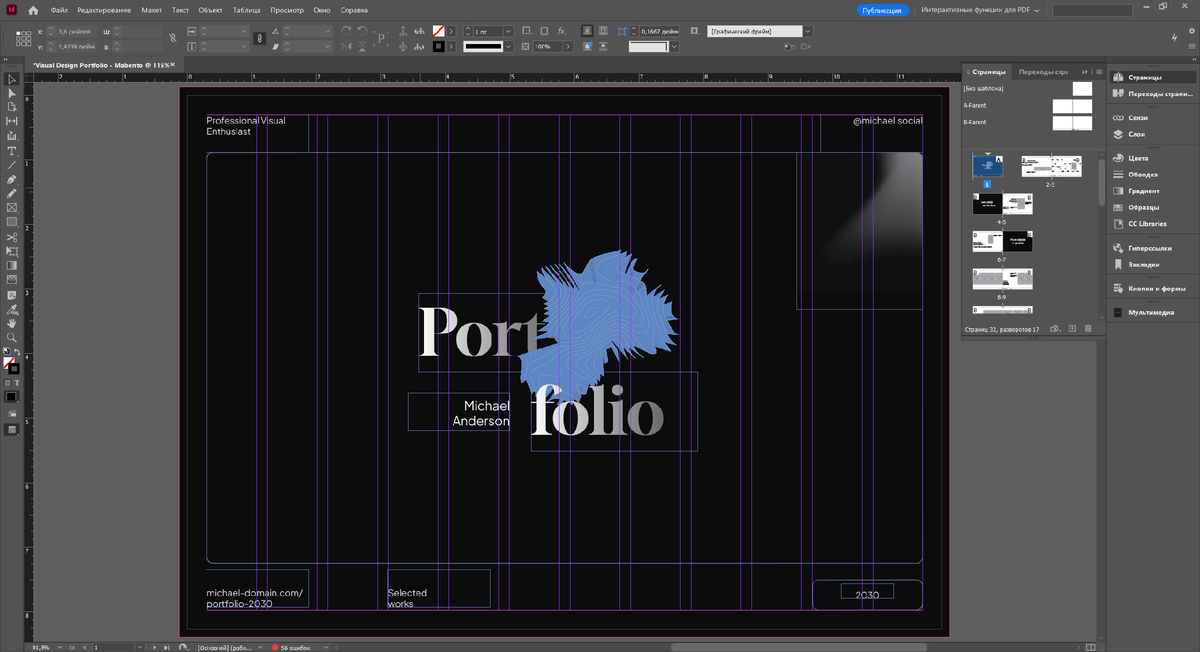Select the 4-5 spread thumbnail
This screenshot has height=652, width=1200.
(x=1002, y=204)
